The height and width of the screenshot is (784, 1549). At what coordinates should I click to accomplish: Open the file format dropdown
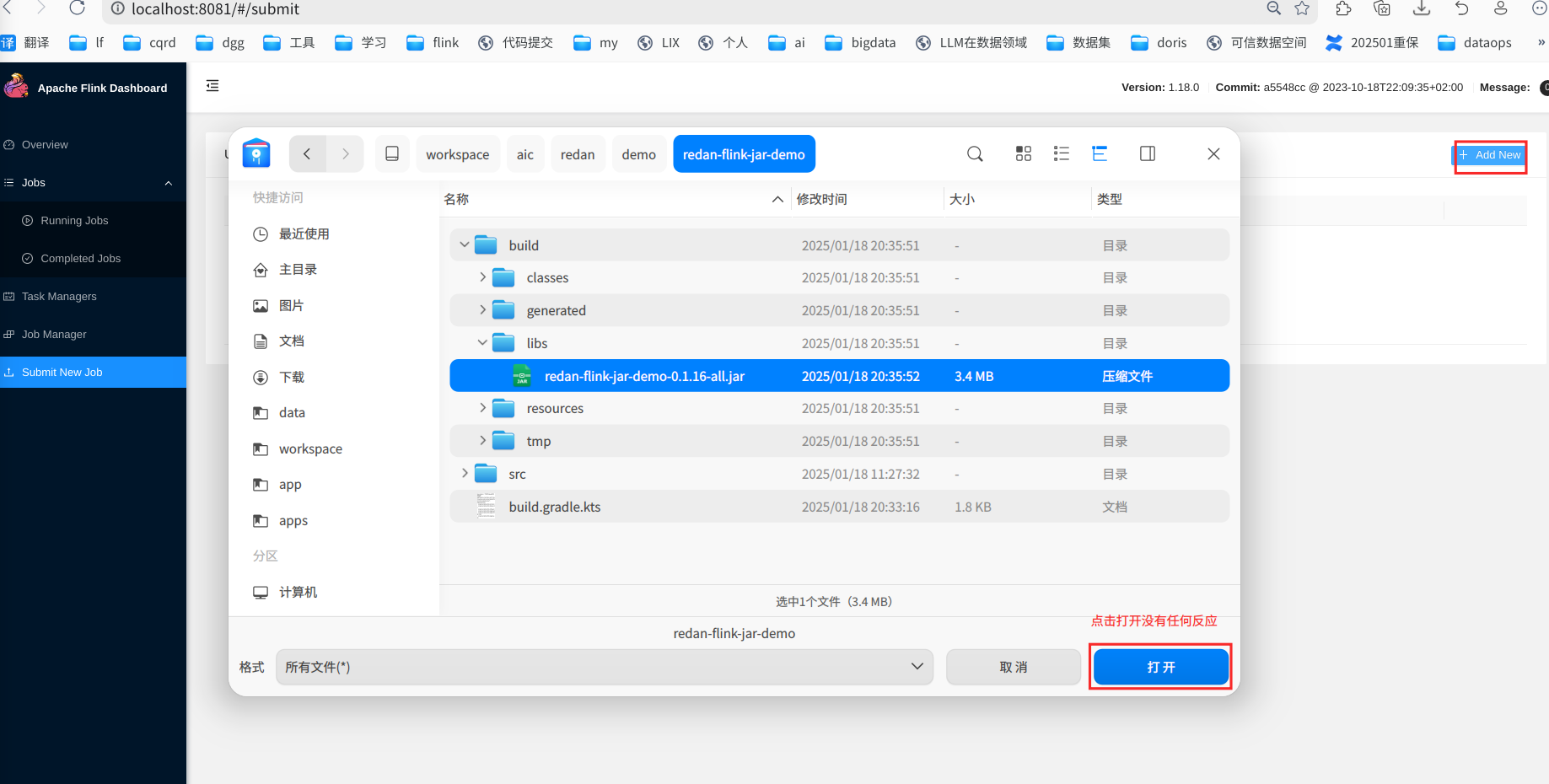(604, 667)
